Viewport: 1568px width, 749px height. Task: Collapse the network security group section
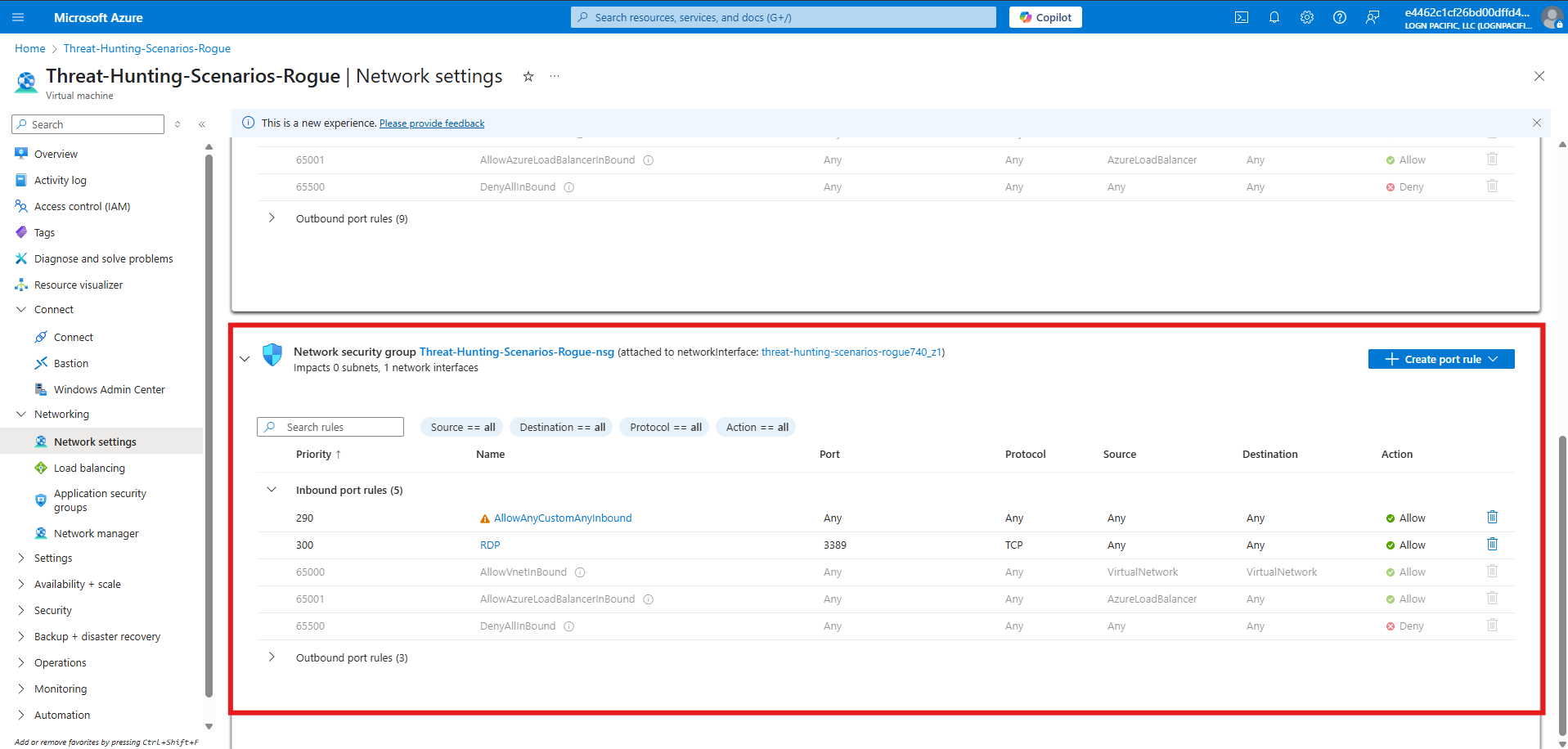[x=245, y=359]
